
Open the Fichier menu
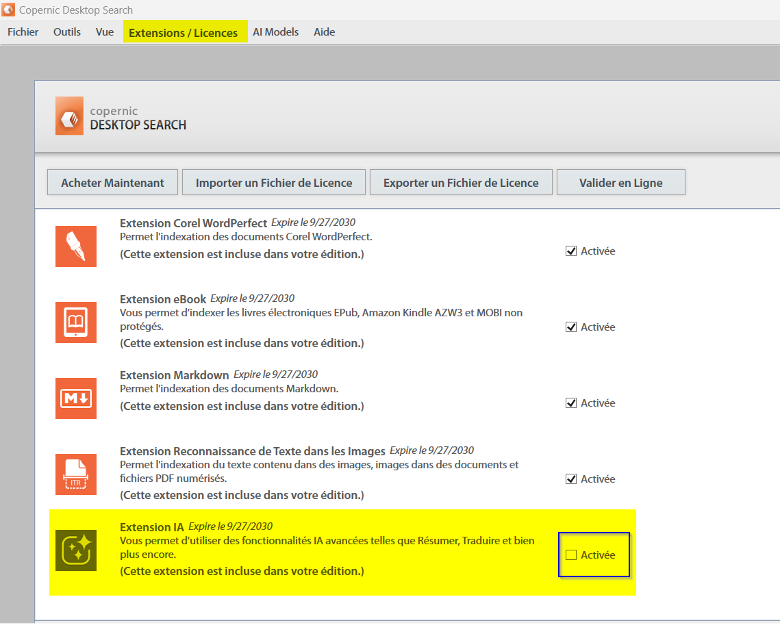(23, 32)
